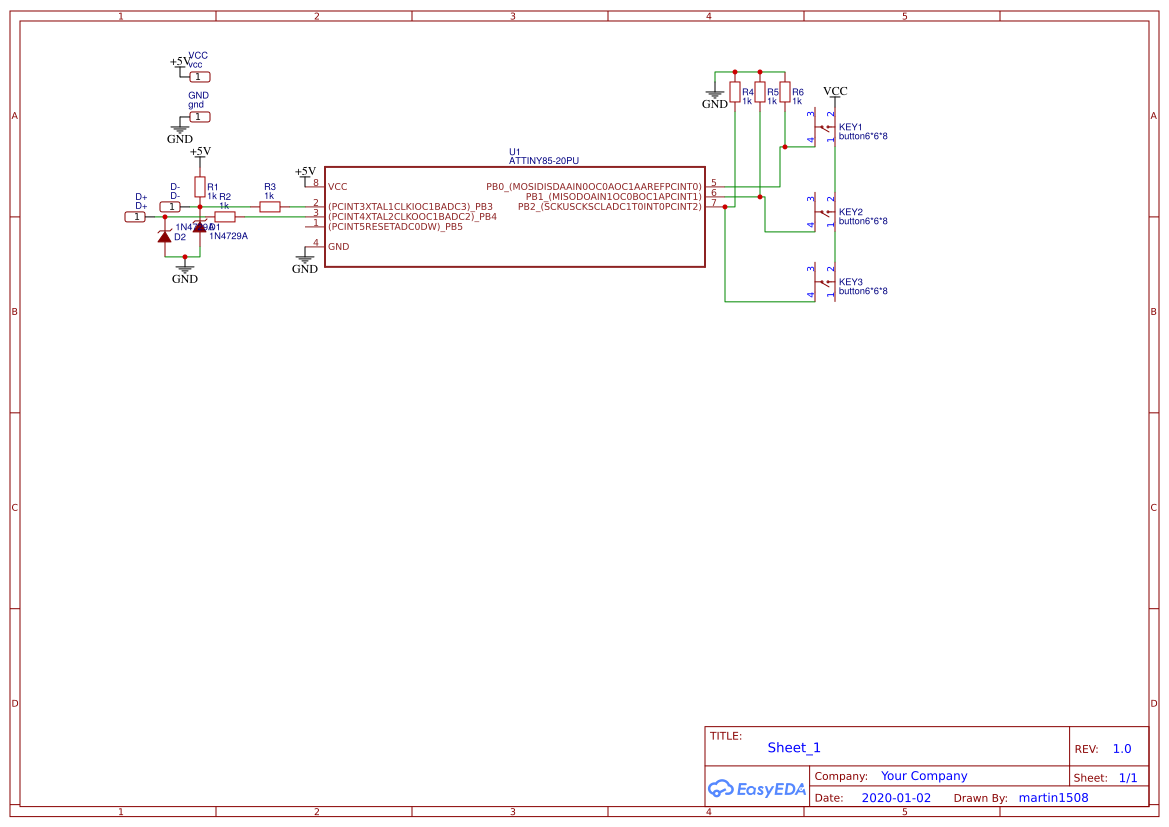1169x827 pixels.
Task: Select the Sheet_1 title text
Action: click(x=794, y=748)
